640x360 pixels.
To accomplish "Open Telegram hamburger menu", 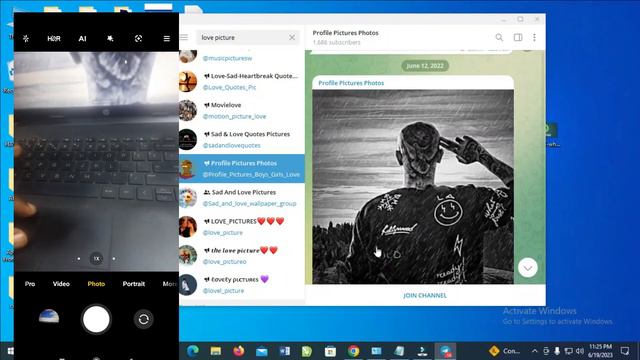I will coord(184,38).
